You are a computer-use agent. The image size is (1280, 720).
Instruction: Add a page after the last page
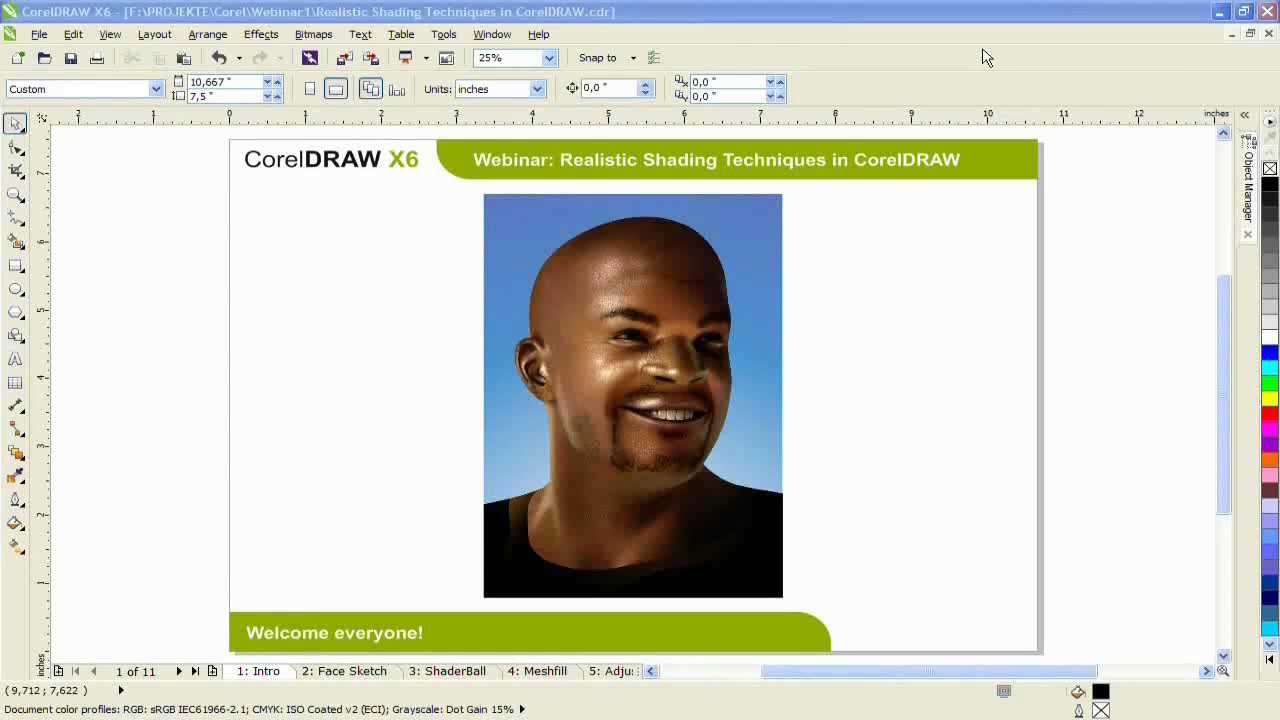click(212, 671)
